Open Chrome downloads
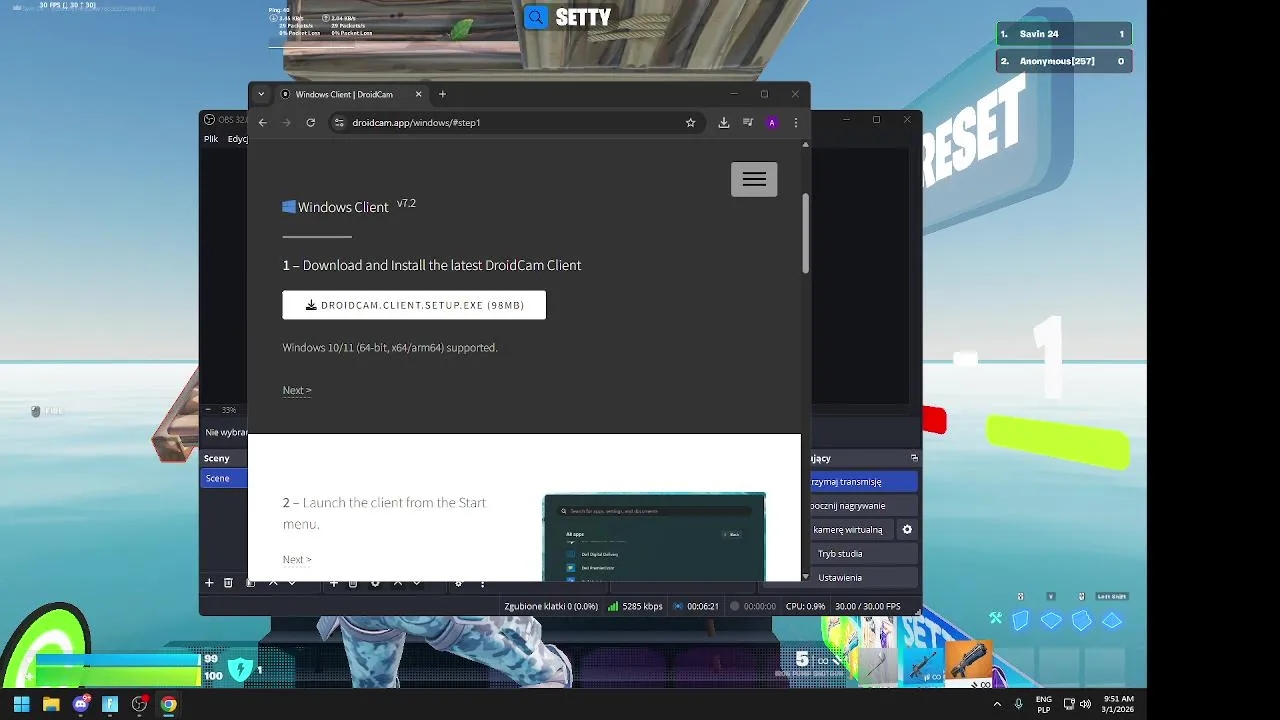1280x720 pixels. pos(724,122)
